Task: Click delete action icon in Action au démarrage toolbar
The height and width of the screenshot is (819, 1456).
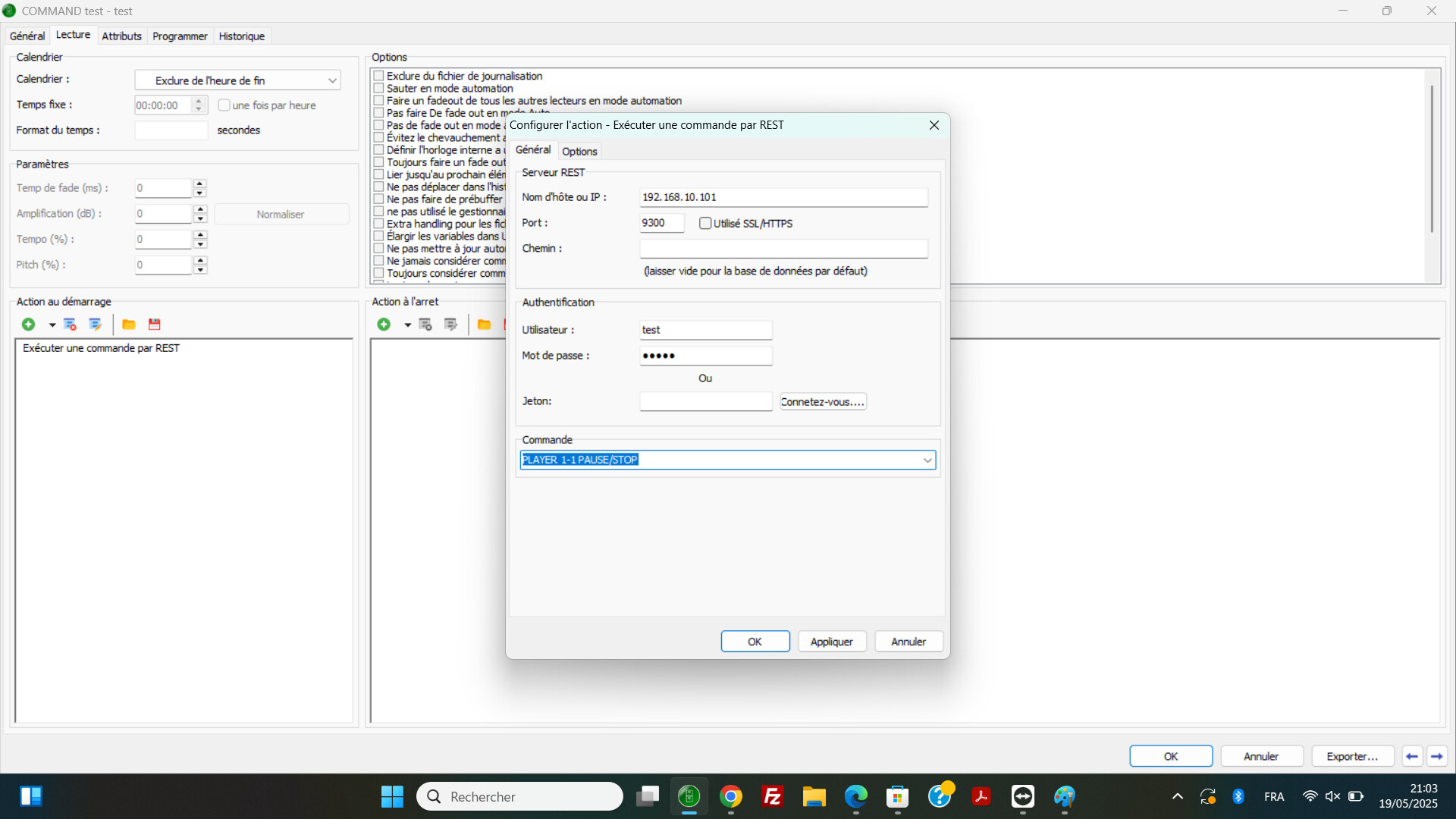Action: point(70,325)
